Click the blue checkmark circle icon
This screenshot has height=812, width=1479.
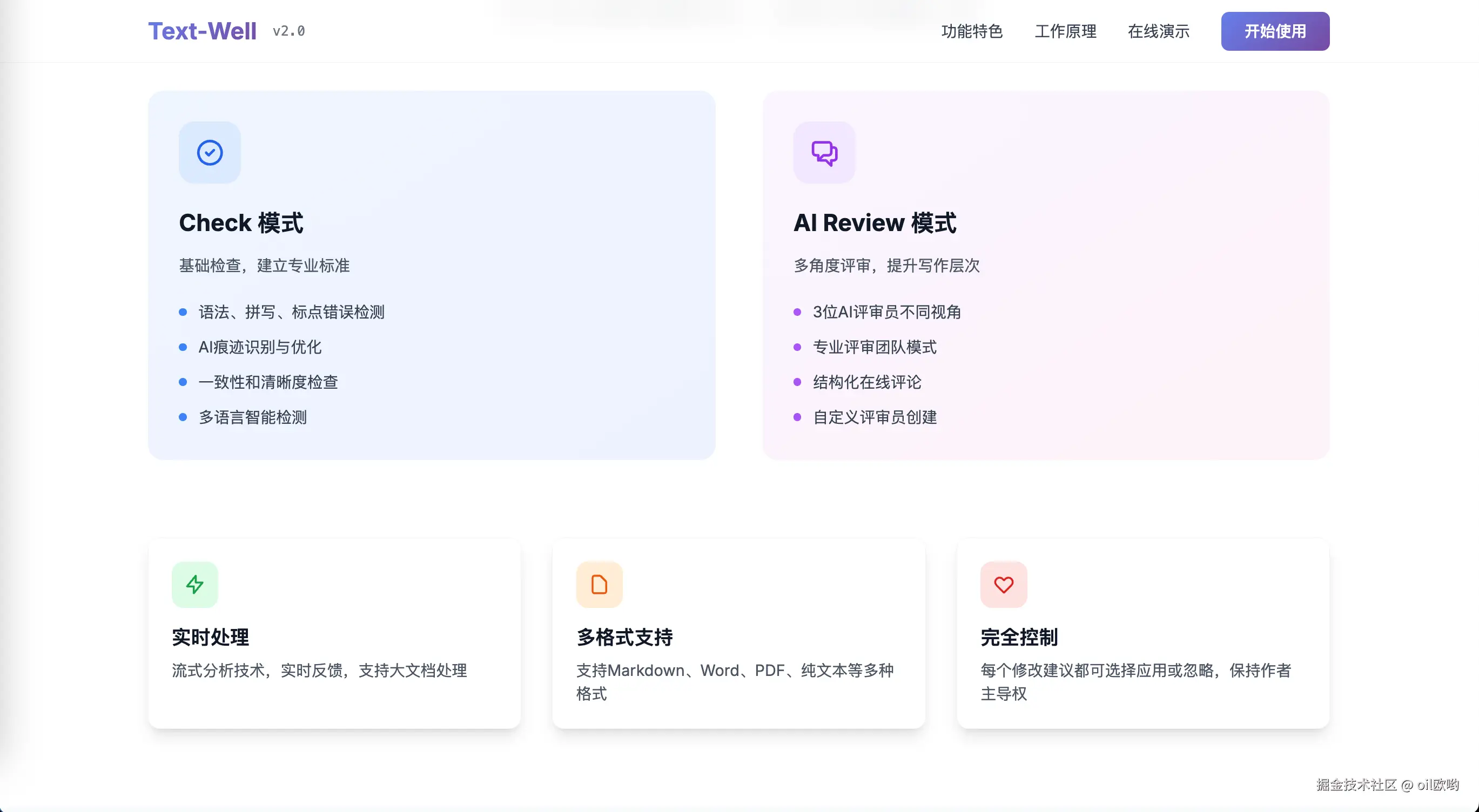[210, 153]
